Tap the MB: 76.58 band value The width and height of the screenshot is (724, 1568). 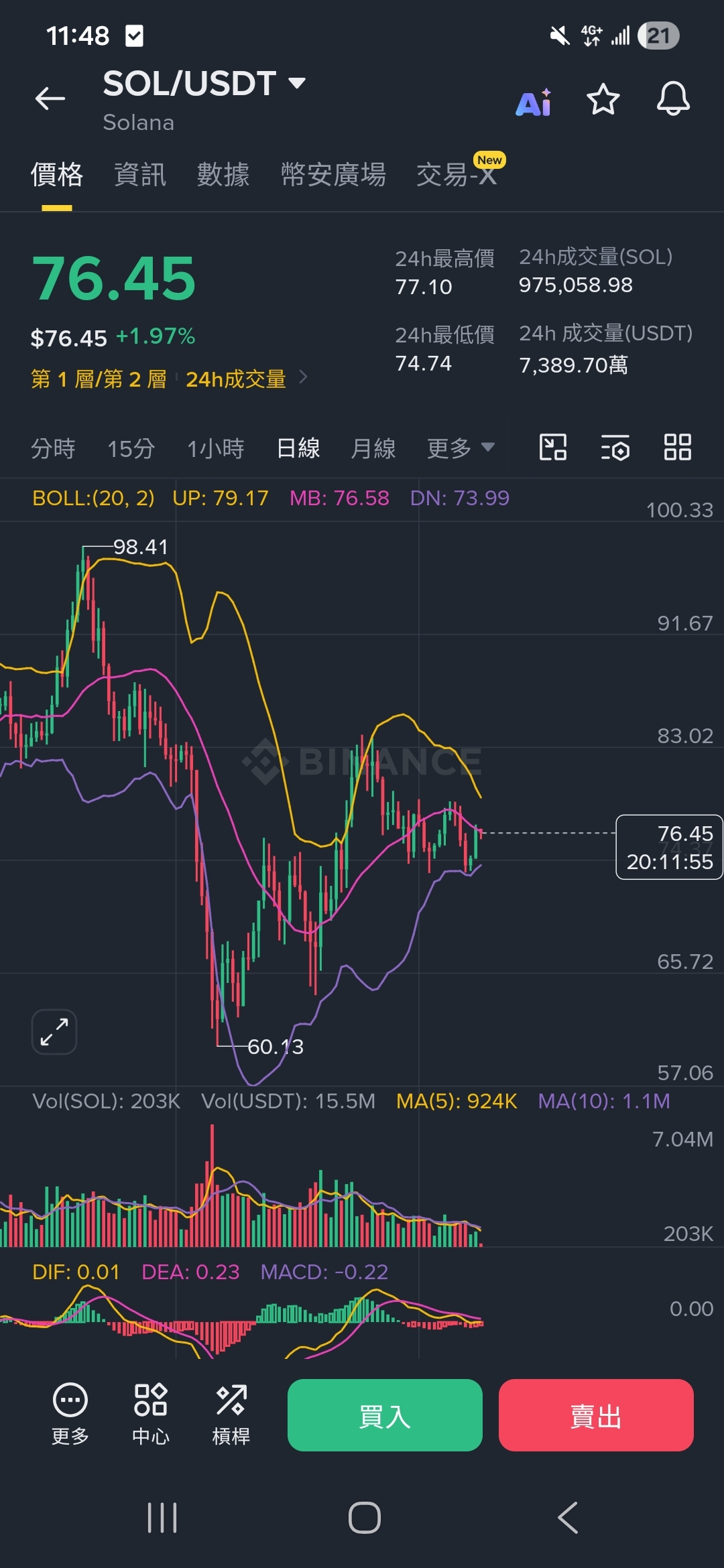pyautogui.click(x=339, y=498)
